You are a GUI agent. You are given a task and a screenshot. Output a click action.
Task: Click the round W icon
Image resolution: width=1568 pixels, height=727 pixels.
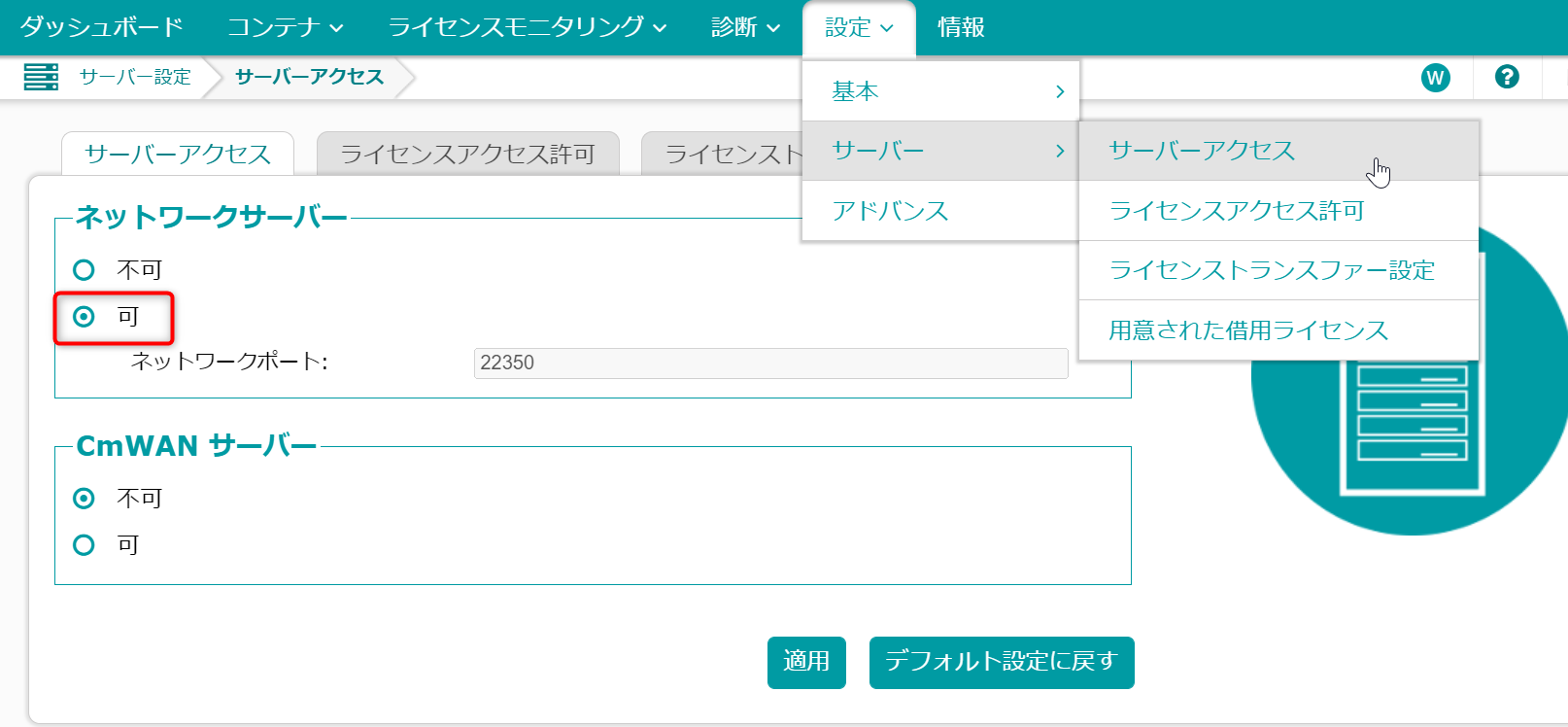coord(1435,78)
